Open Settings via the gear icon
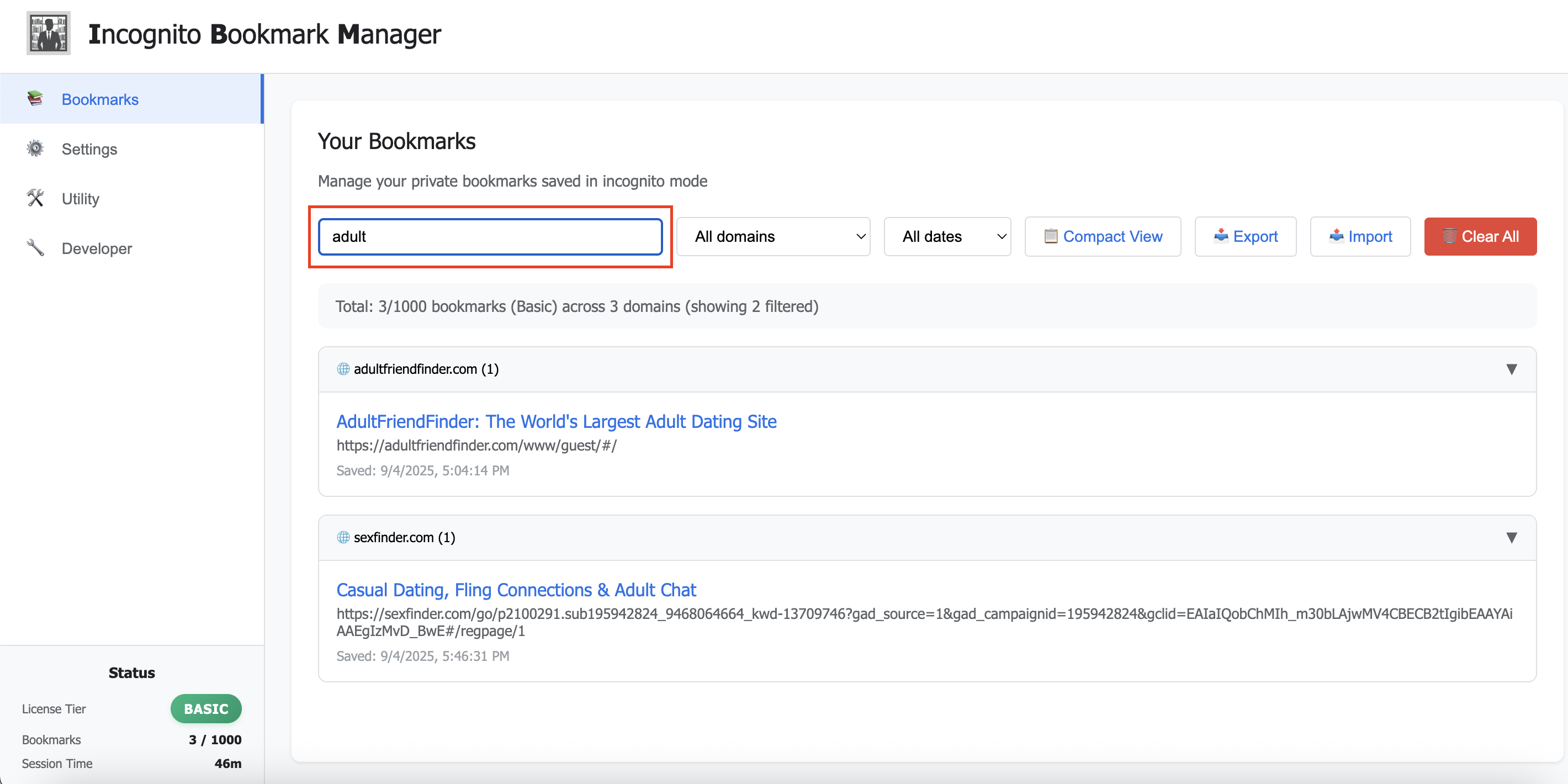Viewport: 1568px width, 784px height. coord(35,149)
